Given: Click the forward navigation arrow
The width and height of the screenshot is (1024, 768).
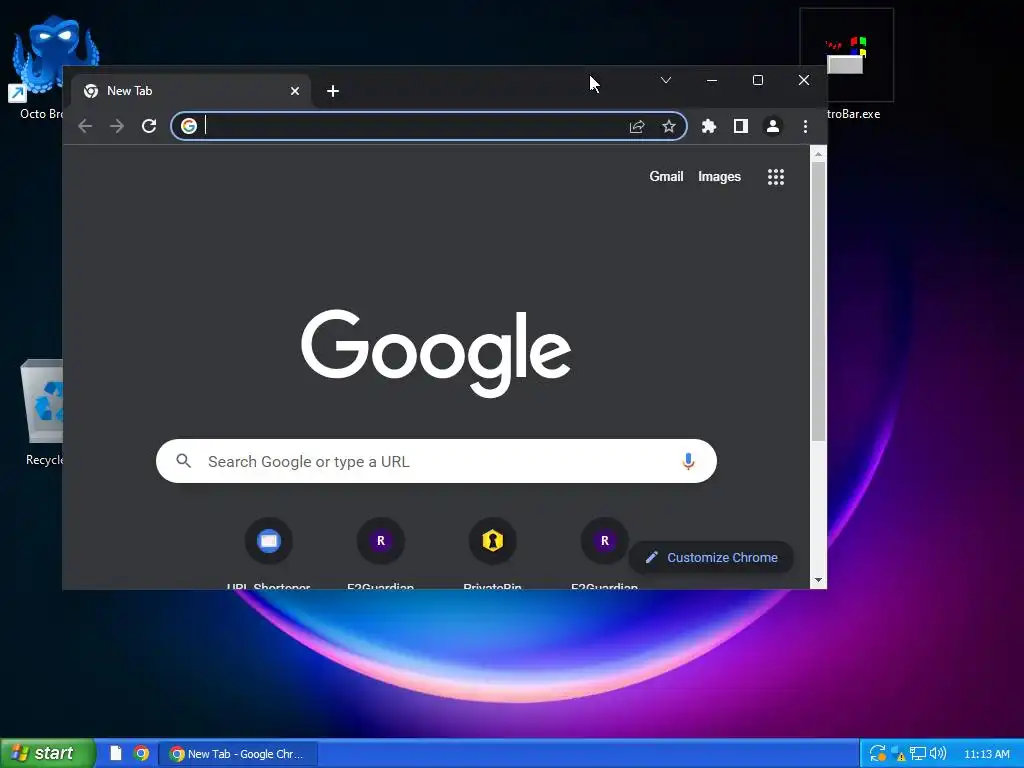Looking at the screenshot, I should point(117,126).
